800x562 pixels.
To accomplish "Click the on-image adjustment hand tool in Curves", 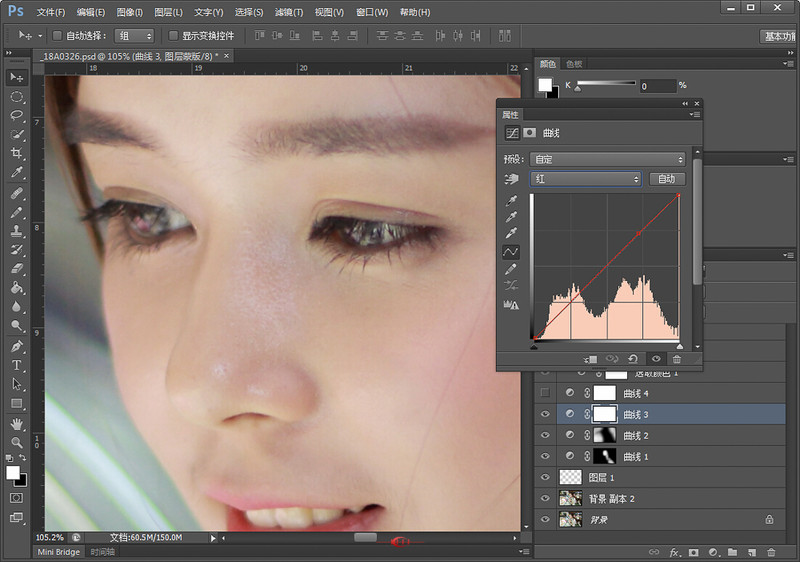I will 511,179.
